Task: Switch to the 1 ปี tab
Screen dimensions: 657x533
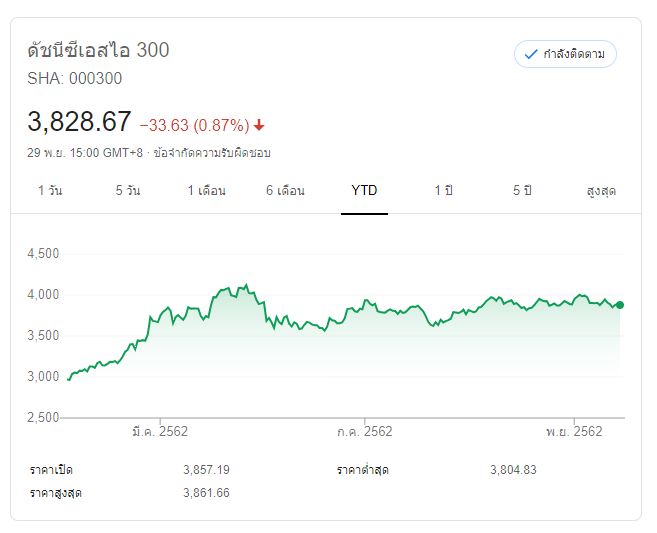Action: click(x=443, y=191)
